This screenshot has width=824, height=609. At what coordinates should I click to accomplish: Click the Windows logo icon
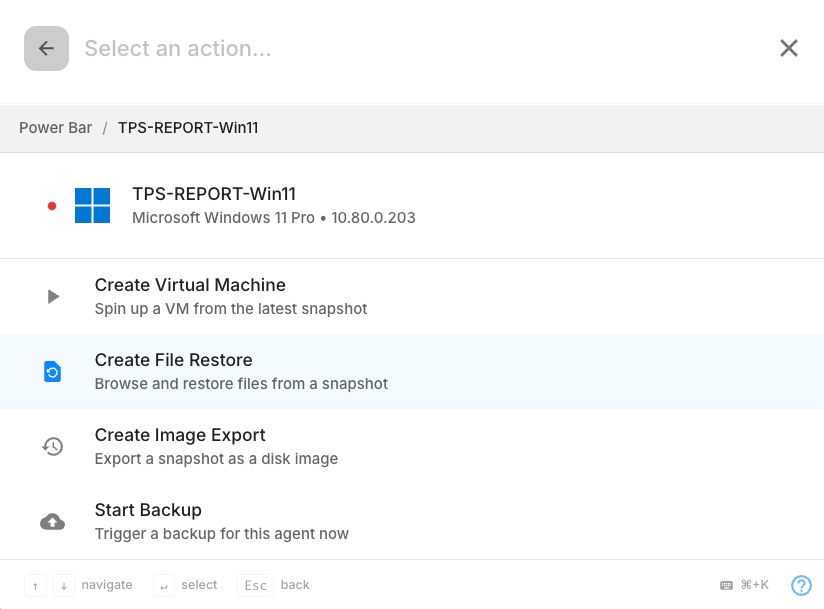(x=92, y=205)
